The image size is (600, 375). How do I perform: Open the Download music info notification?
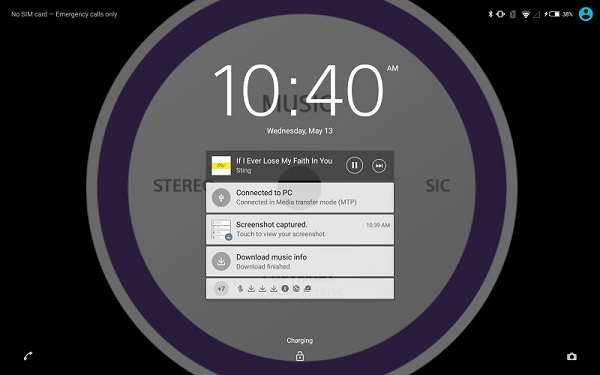pos(300,261)
